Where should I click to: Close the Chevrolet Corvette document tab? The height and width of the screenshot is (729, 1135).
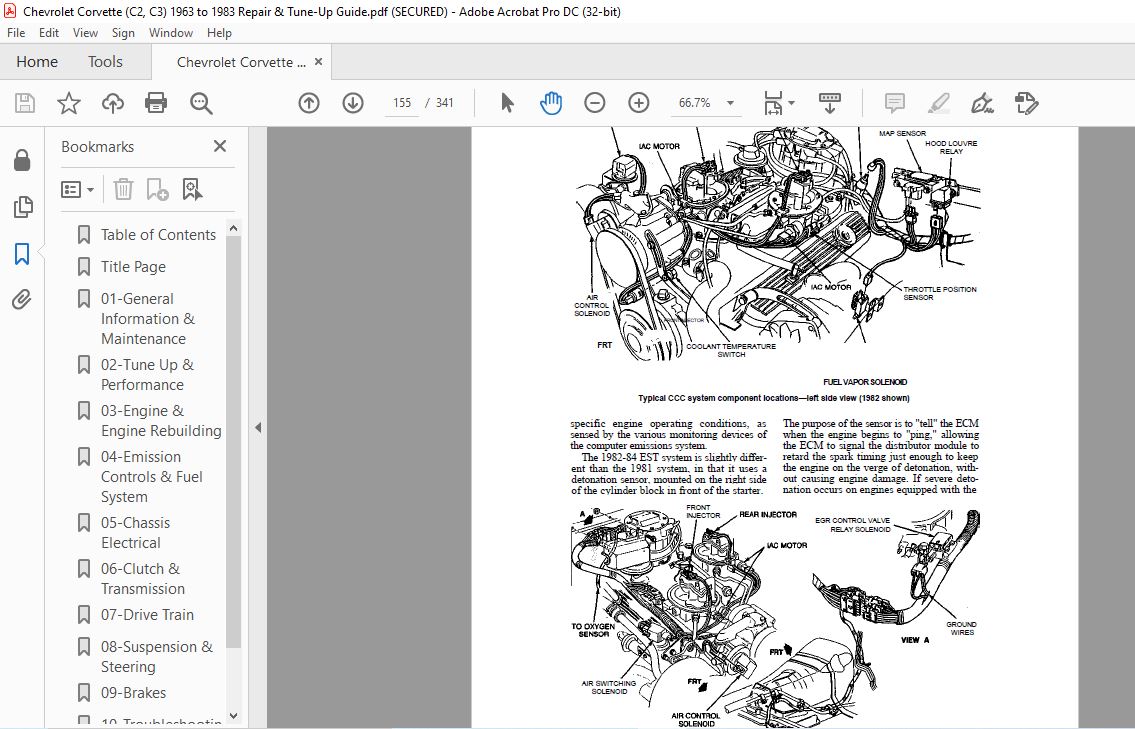coord(318,62)
